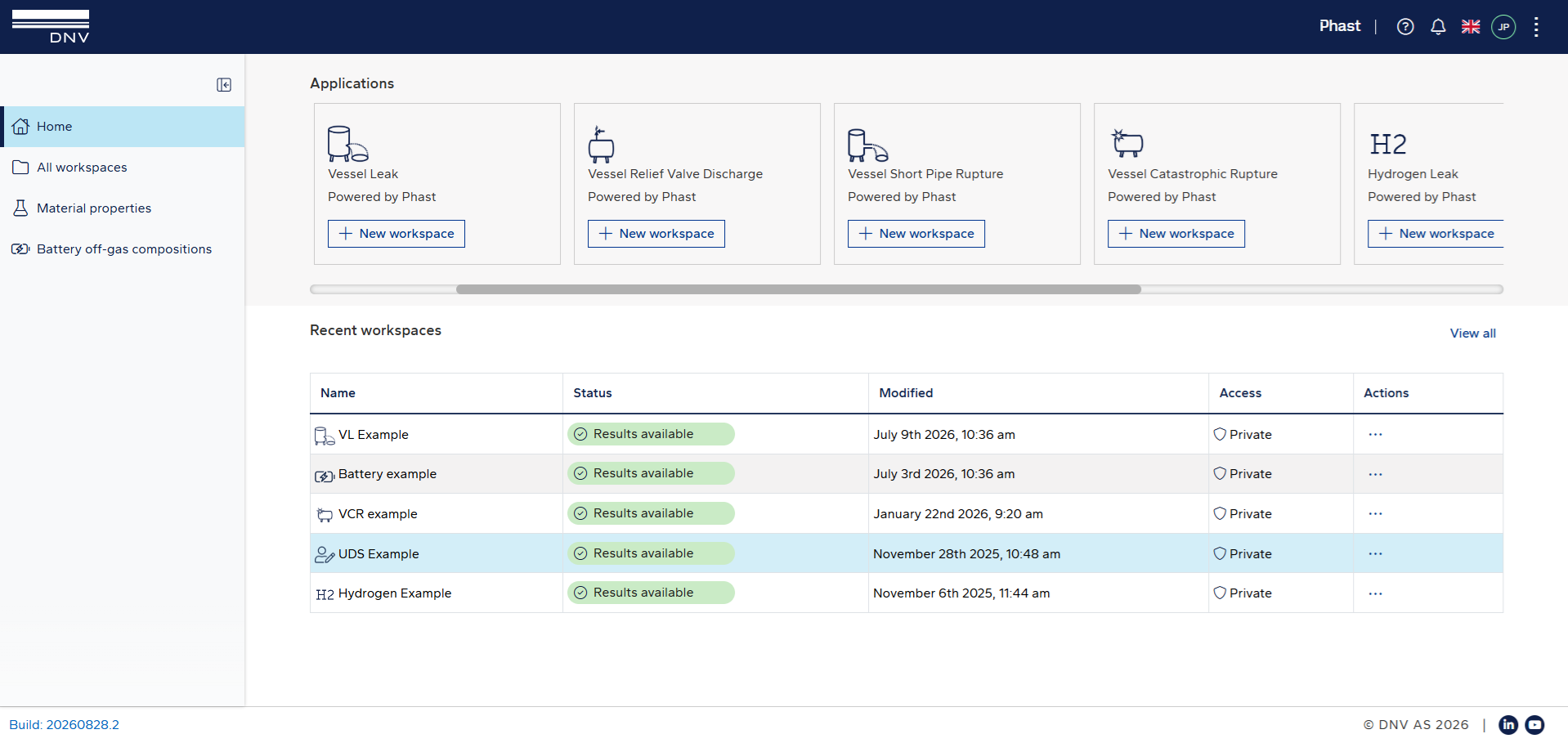Screen dimensions: 1568x743
Task: Open DNV YouTube icon in footer
Action: (x=1534, y=725)
